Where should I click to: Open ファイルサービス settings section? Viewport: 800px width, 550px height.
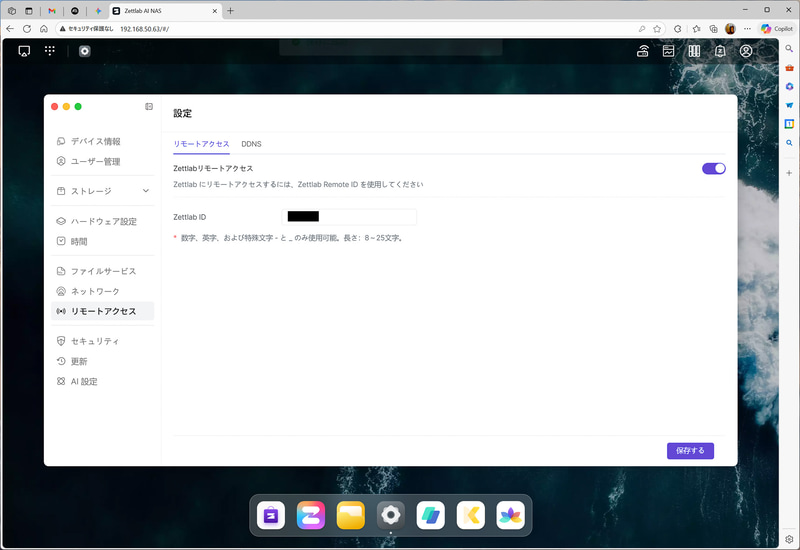[x=102, y=271]
